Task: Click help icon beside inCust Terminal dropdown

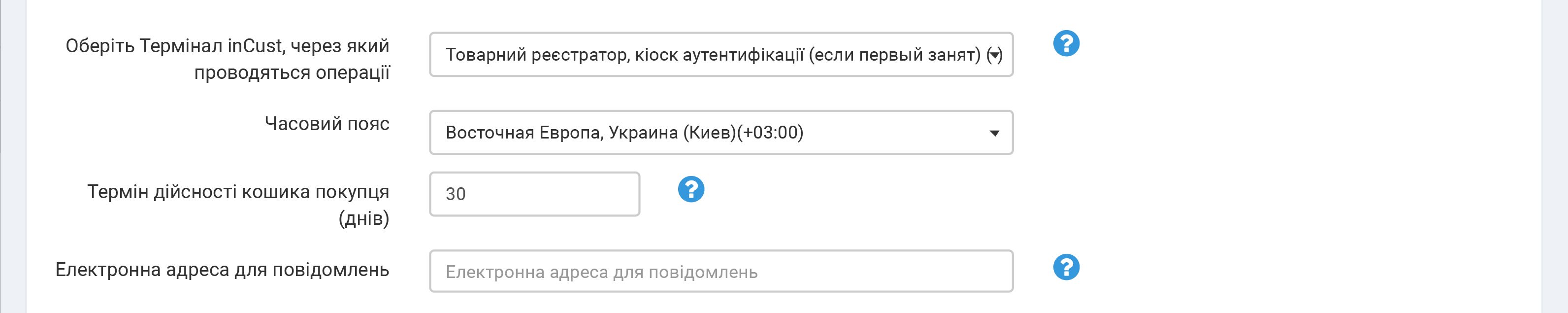Action: click(1066, 44)
